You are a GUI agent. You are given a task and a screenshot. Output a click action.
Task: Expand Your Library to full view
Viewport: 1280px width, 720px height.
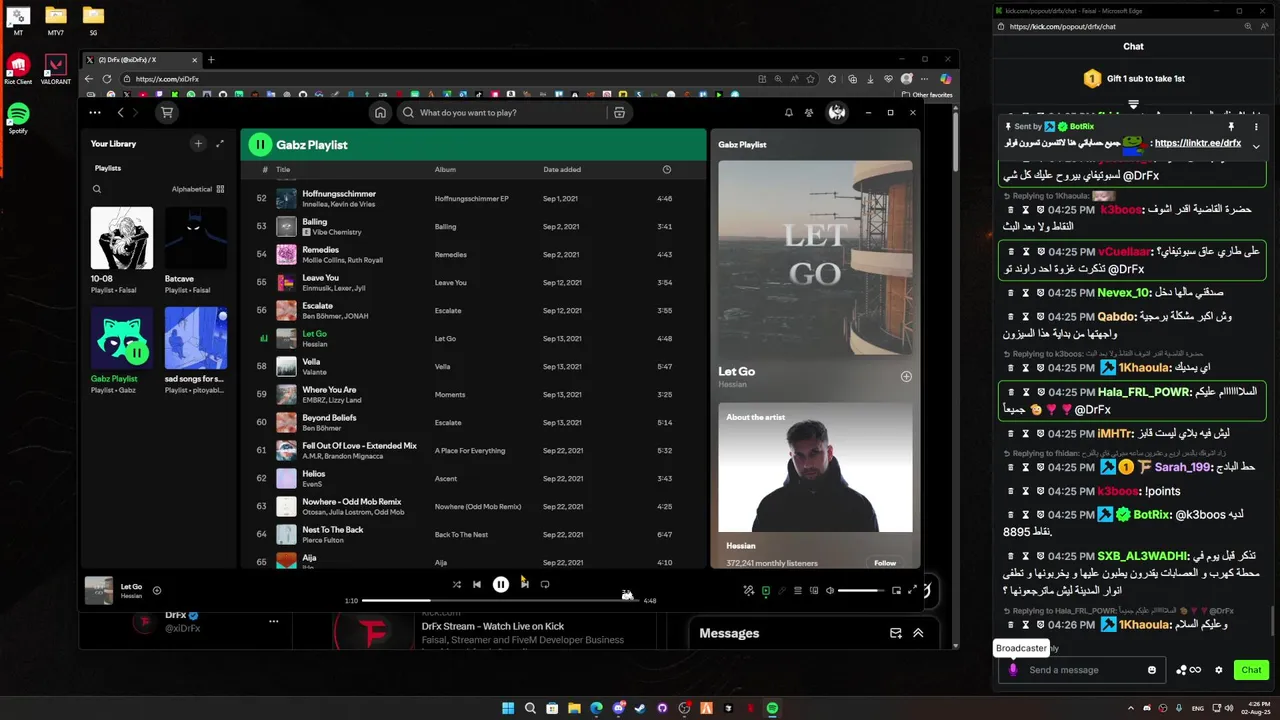click(x=220, y=144)
